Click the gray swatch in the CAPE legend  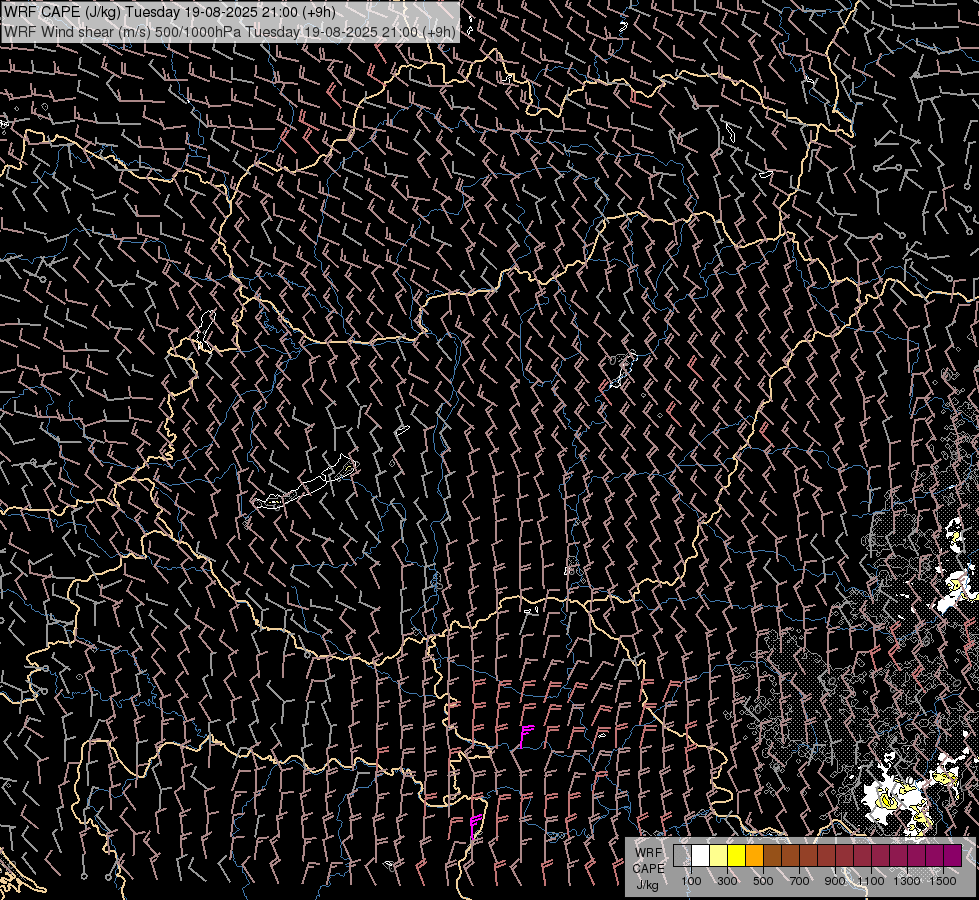[682, 855]
